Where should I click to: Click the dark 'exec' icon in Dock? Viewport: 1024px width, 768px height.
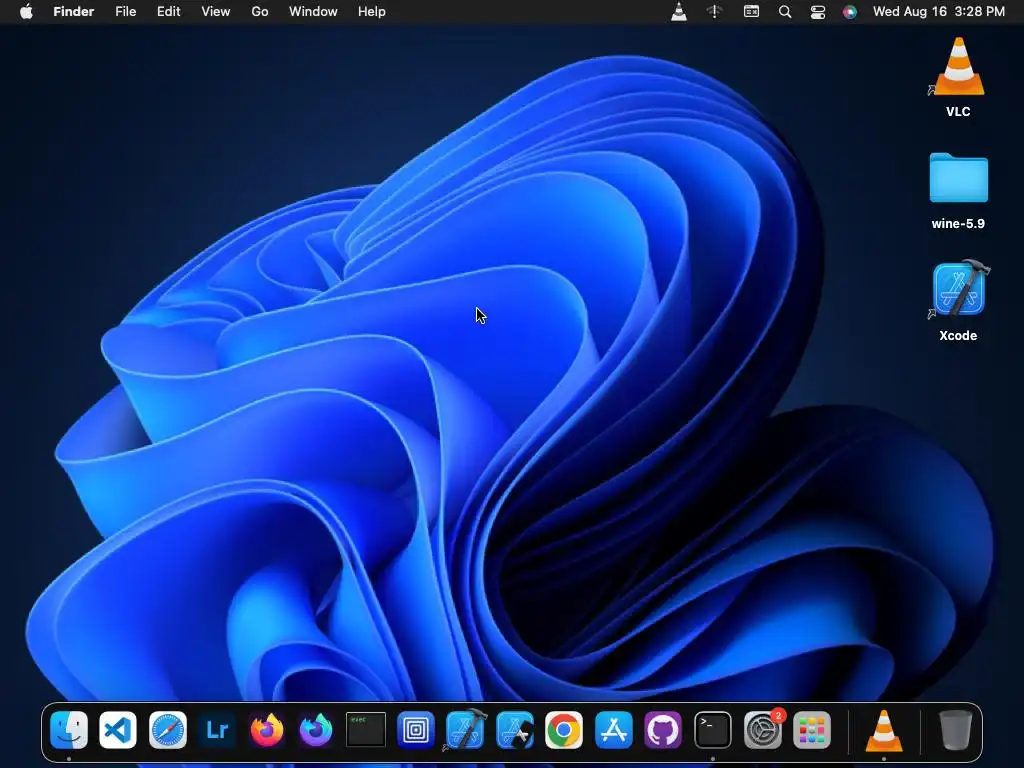366,729
